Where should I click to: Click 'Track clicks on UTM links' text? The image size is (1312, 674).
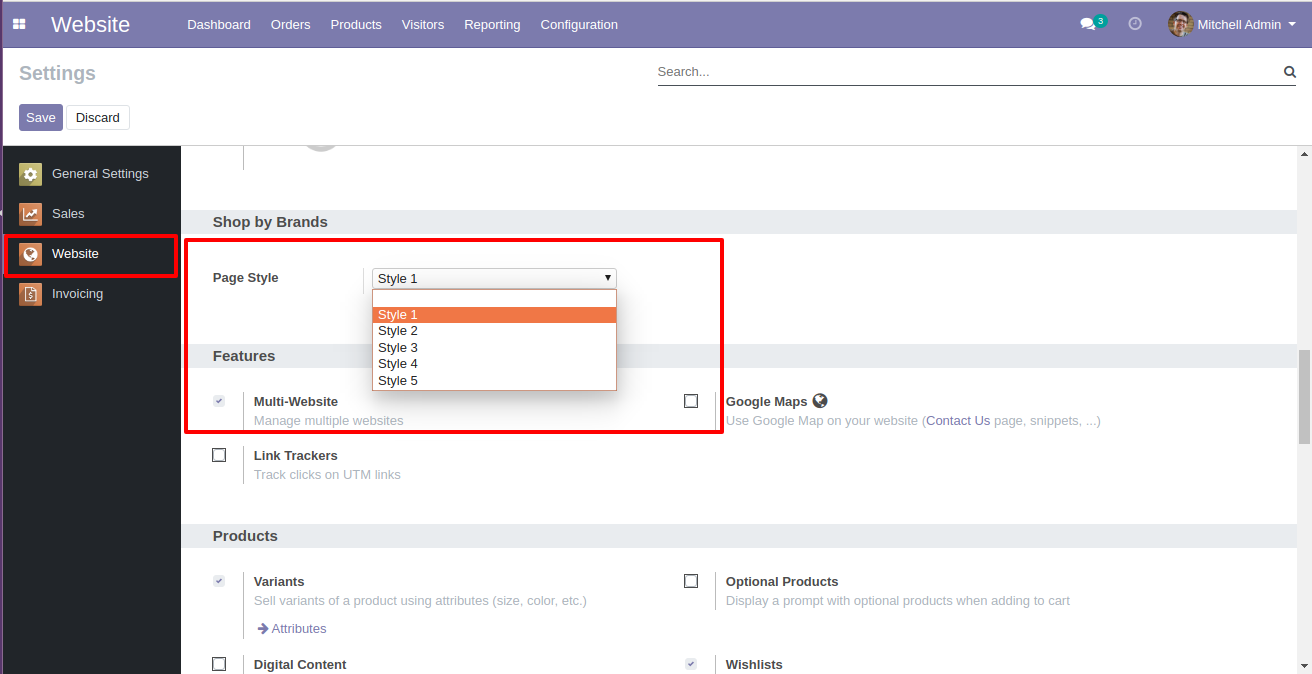coord(327,475)
